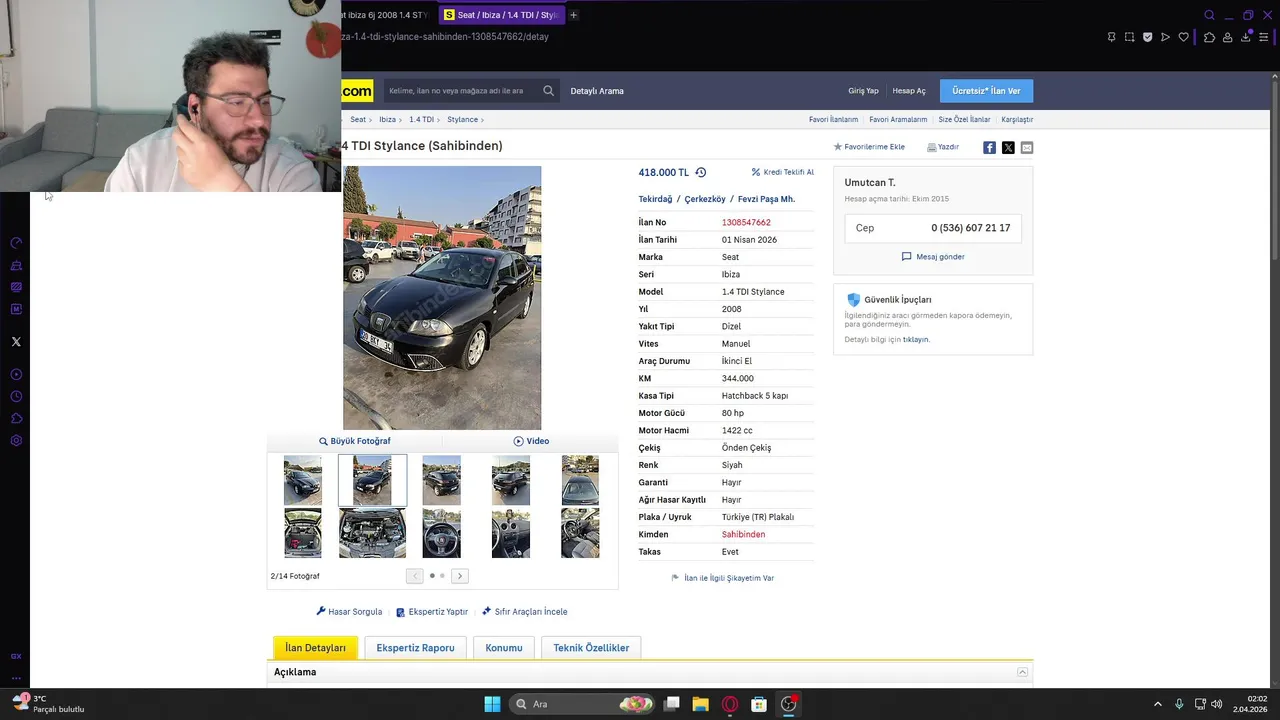This screenshot has height=720, width=1280.
Task: Click Ekspertiz Yaptır link
Action: [x=432, y=612]
